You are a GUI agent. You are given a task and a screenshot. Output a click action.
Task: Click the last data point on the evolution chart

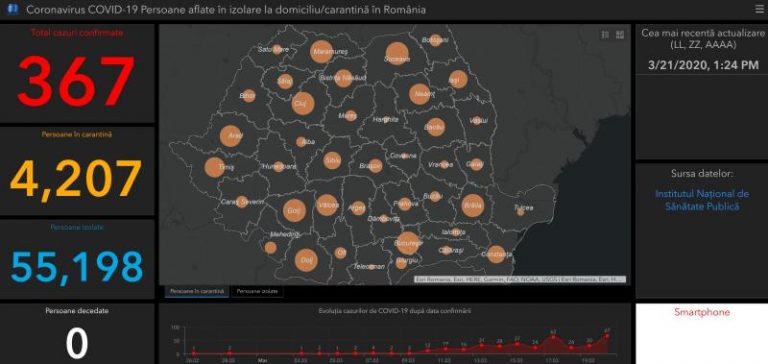pyautogui.click(x=607, y=336)
